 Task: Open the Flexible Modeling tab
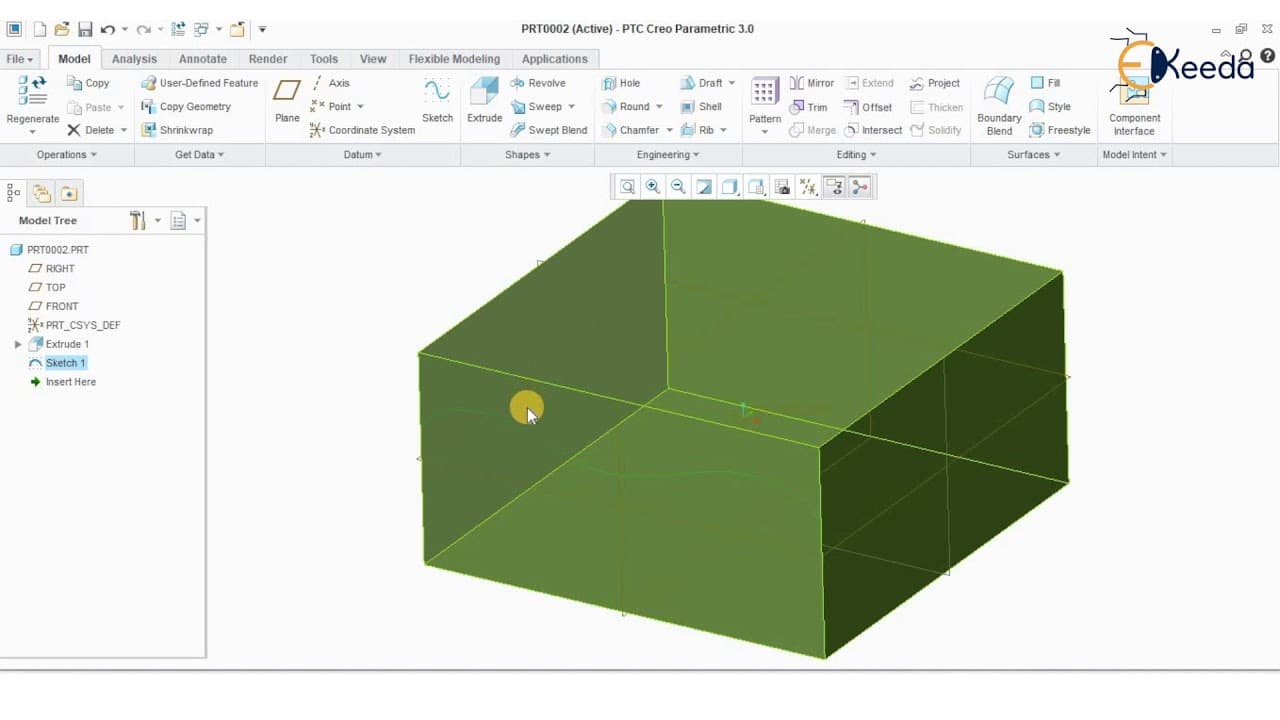point(454,59)
